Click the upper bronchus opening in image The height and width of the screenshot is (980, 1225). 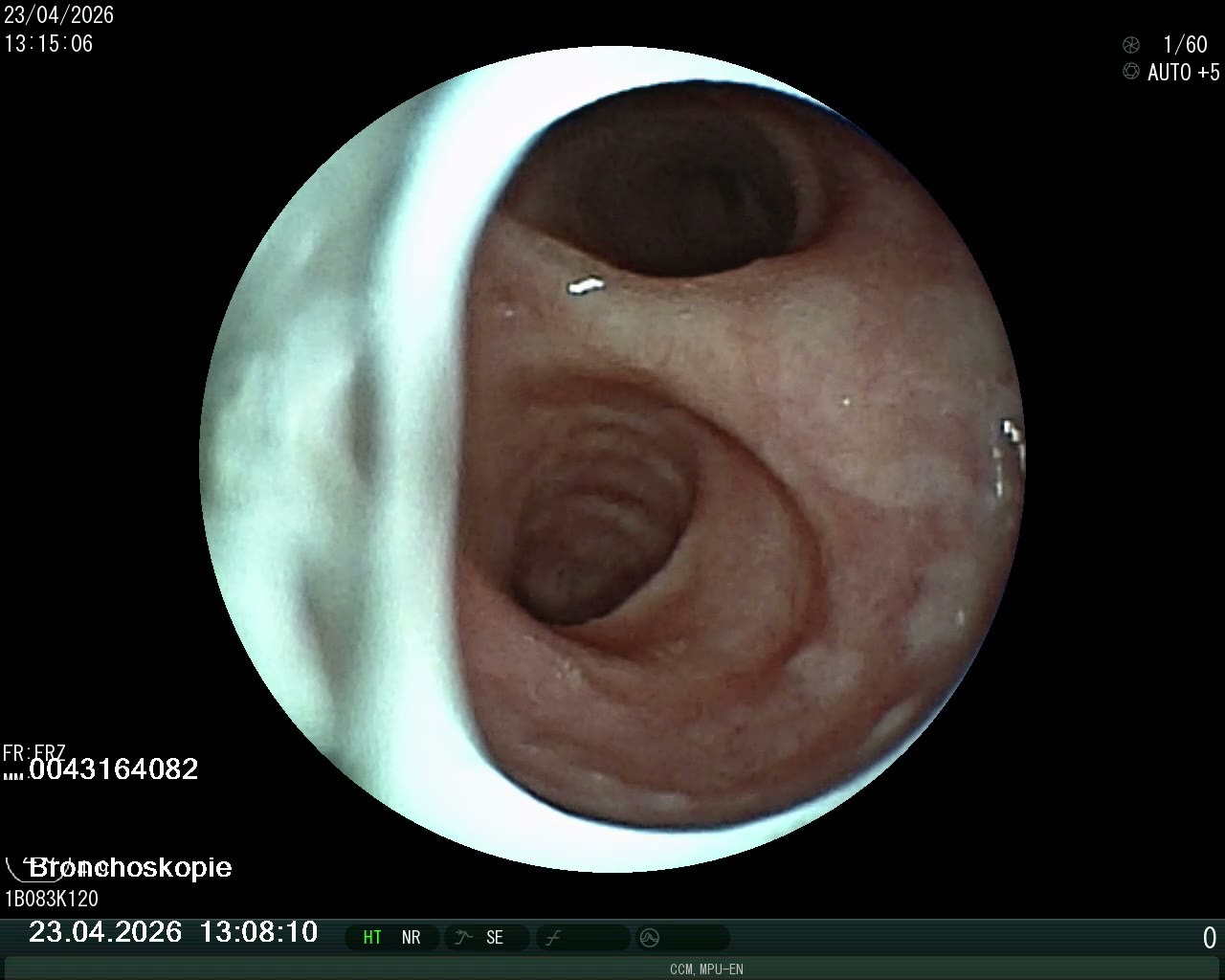[x=670, y=191]
